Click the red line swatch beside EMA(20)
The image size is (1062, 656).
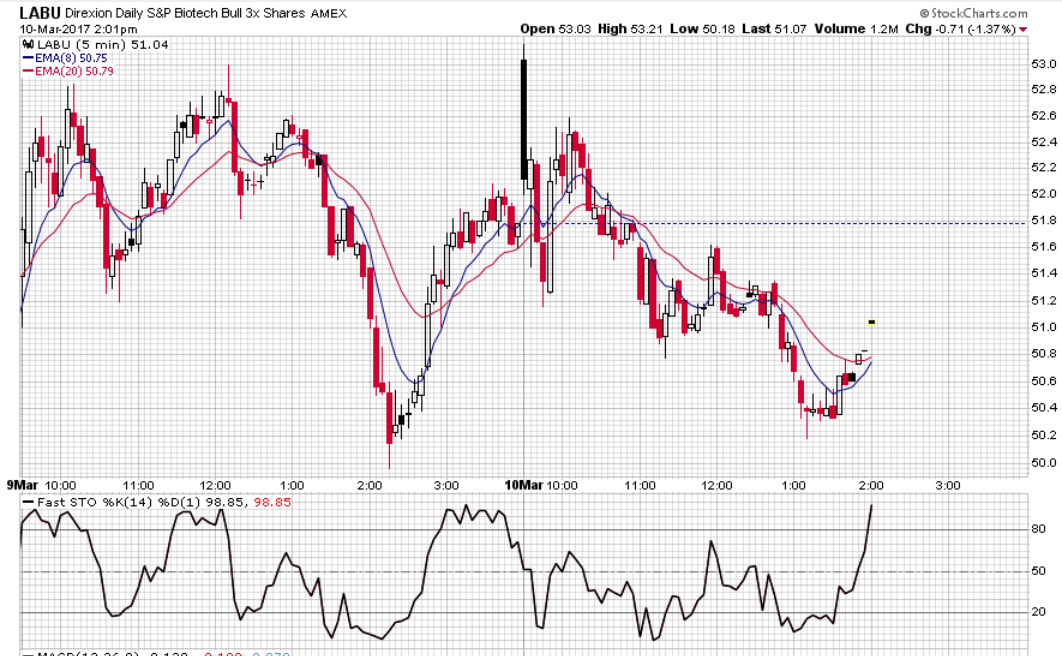pyautogui.click(x=29, y=71)
